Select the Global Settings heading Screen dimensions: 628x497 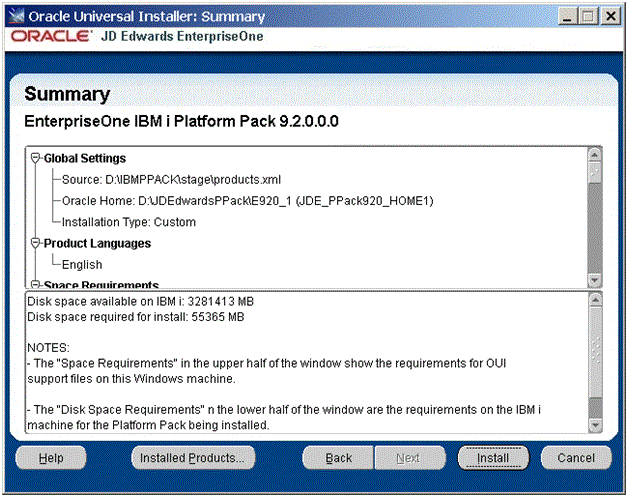85,158
